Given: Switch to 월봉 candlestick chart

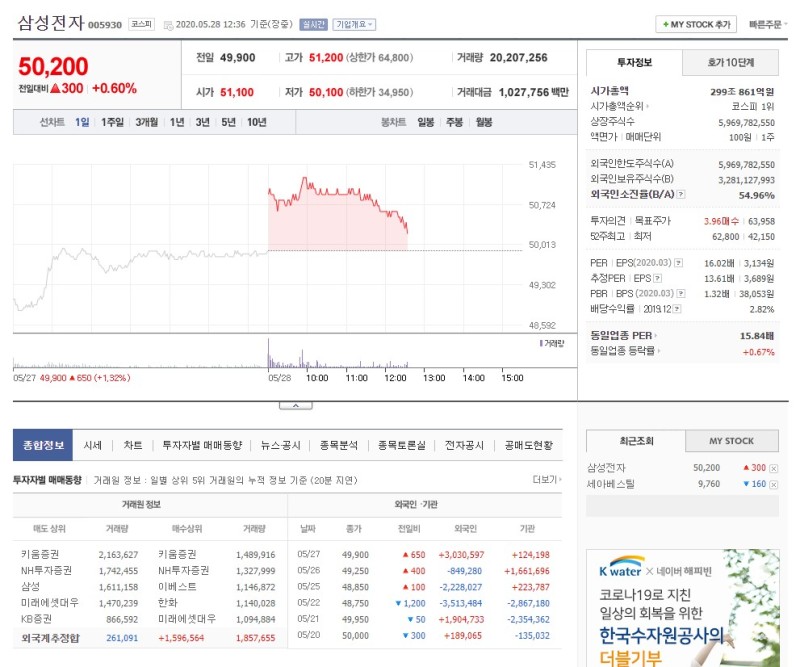Looking at the screenshot, I should coord(484,122).
